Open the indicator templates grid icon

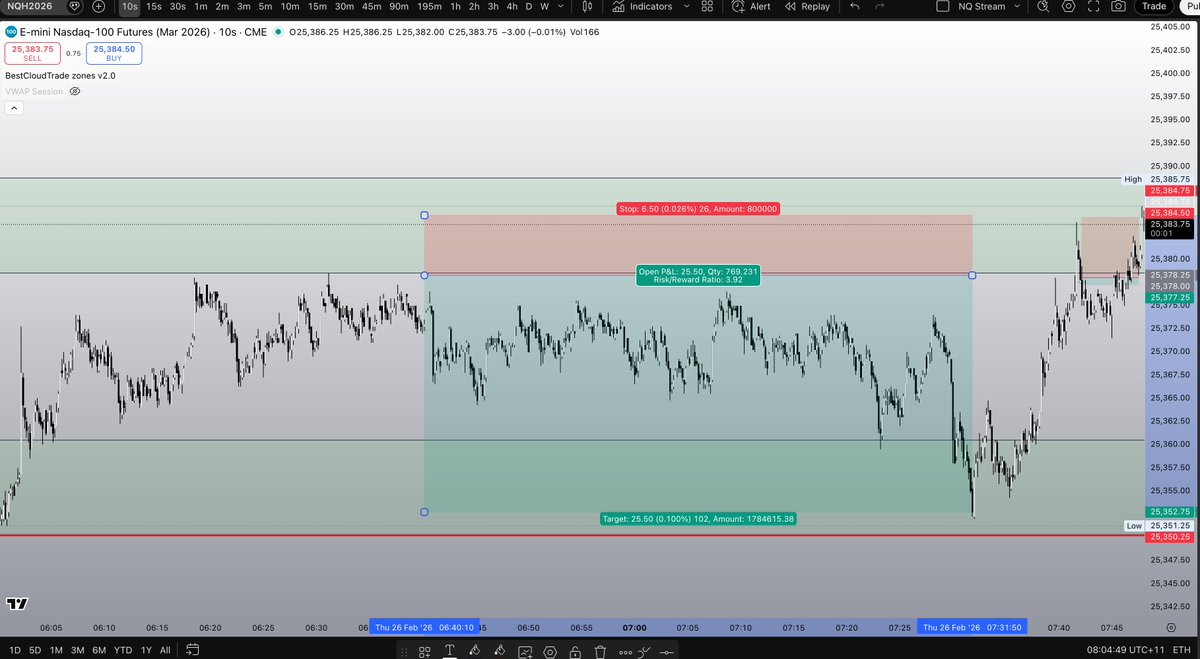(x=707, y=6)
